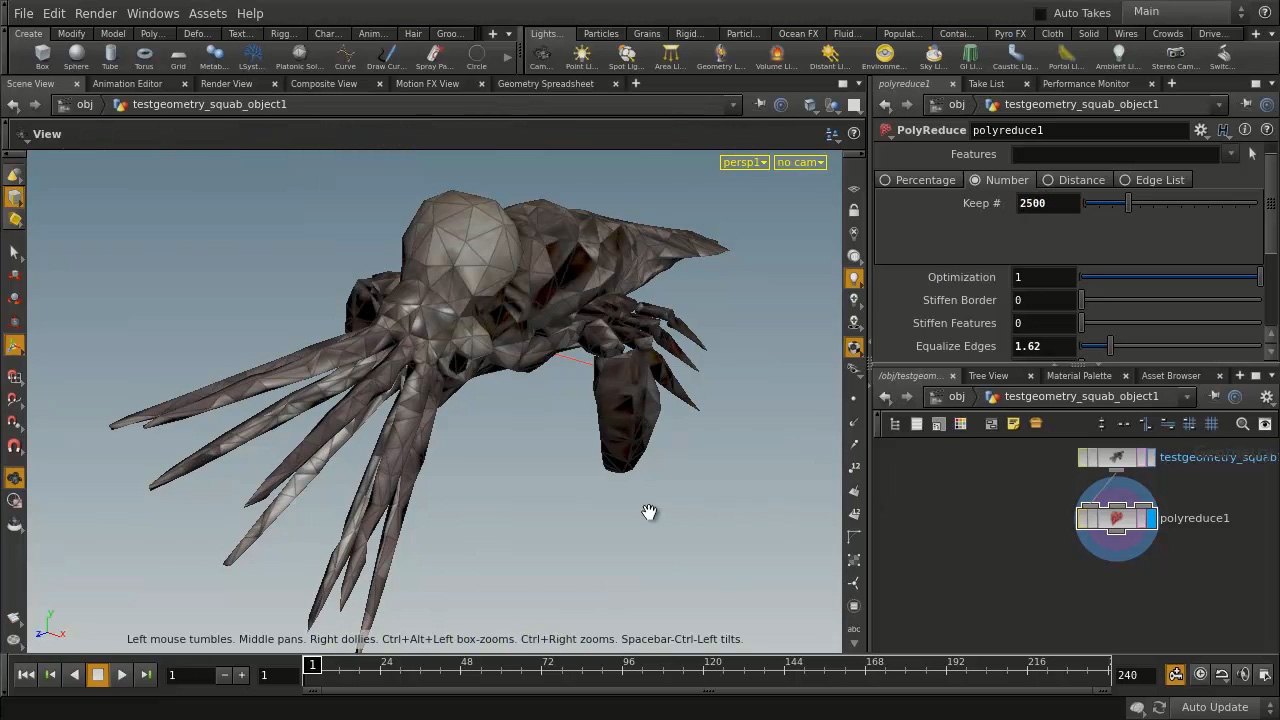The image size is (1280, 720).
Task: Select the Sphere shelf tool
Action: coord(76,57)
